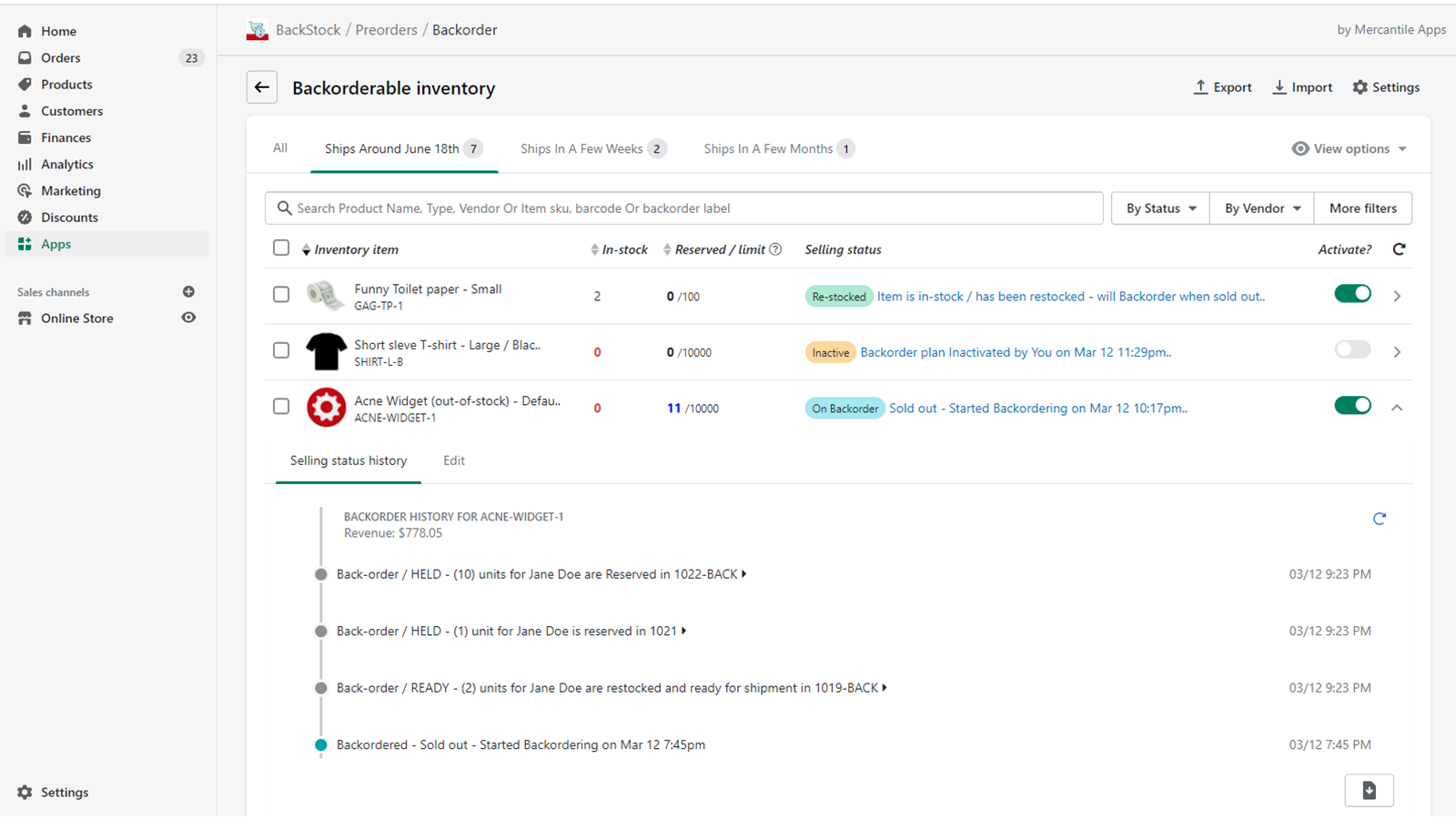Add a sales channel with plus icon

coord(188,292)
